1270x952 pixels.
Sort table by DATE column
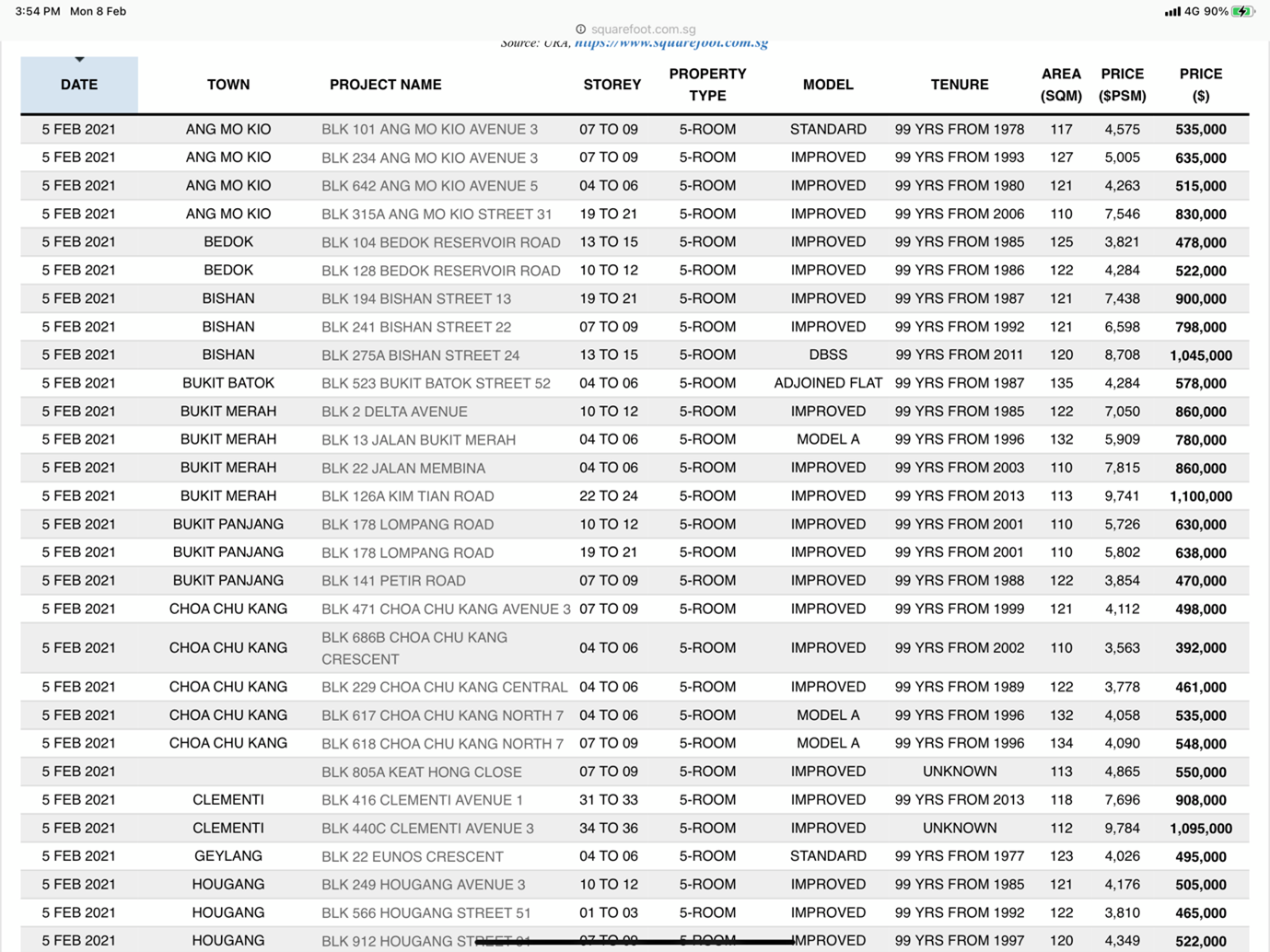click(79, 85)
